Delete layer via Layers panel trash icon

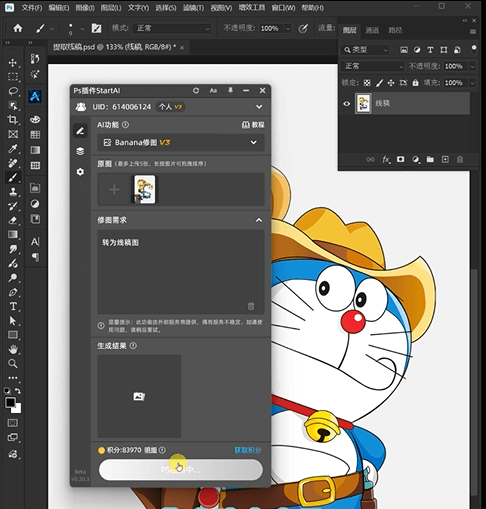460,160
